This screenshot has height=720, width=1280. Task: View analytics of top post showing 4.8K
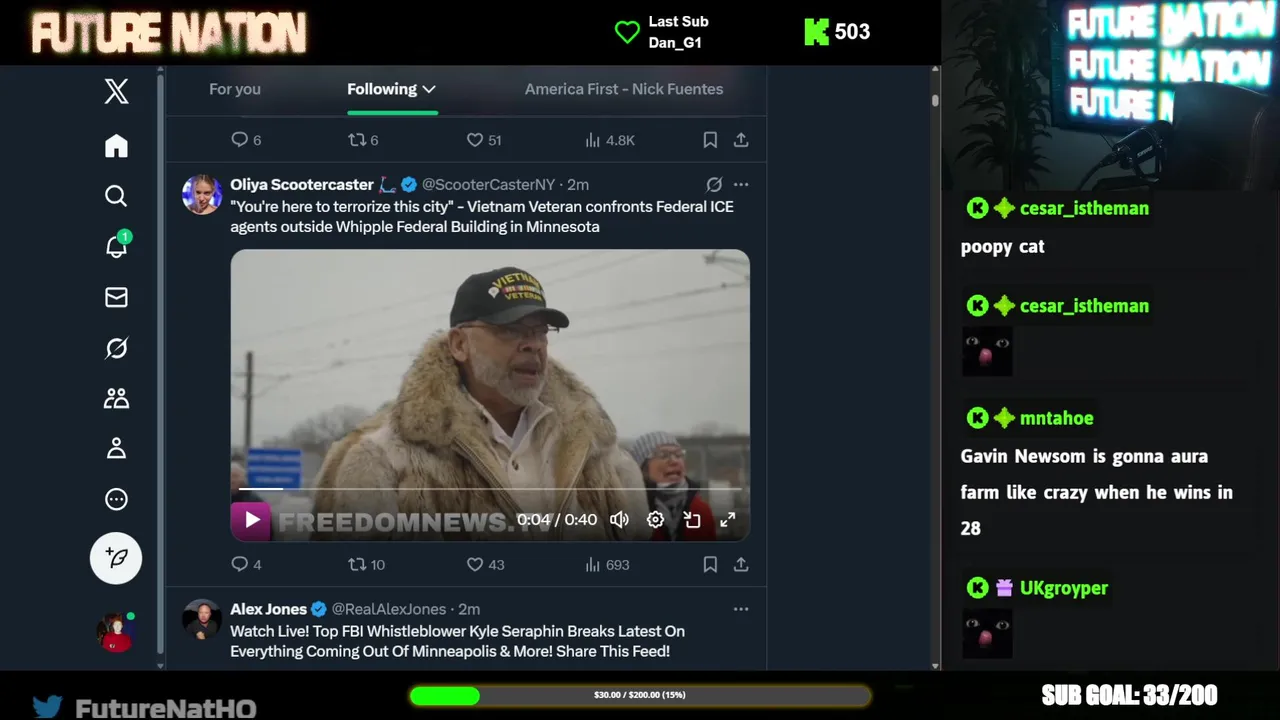[610, 140]
